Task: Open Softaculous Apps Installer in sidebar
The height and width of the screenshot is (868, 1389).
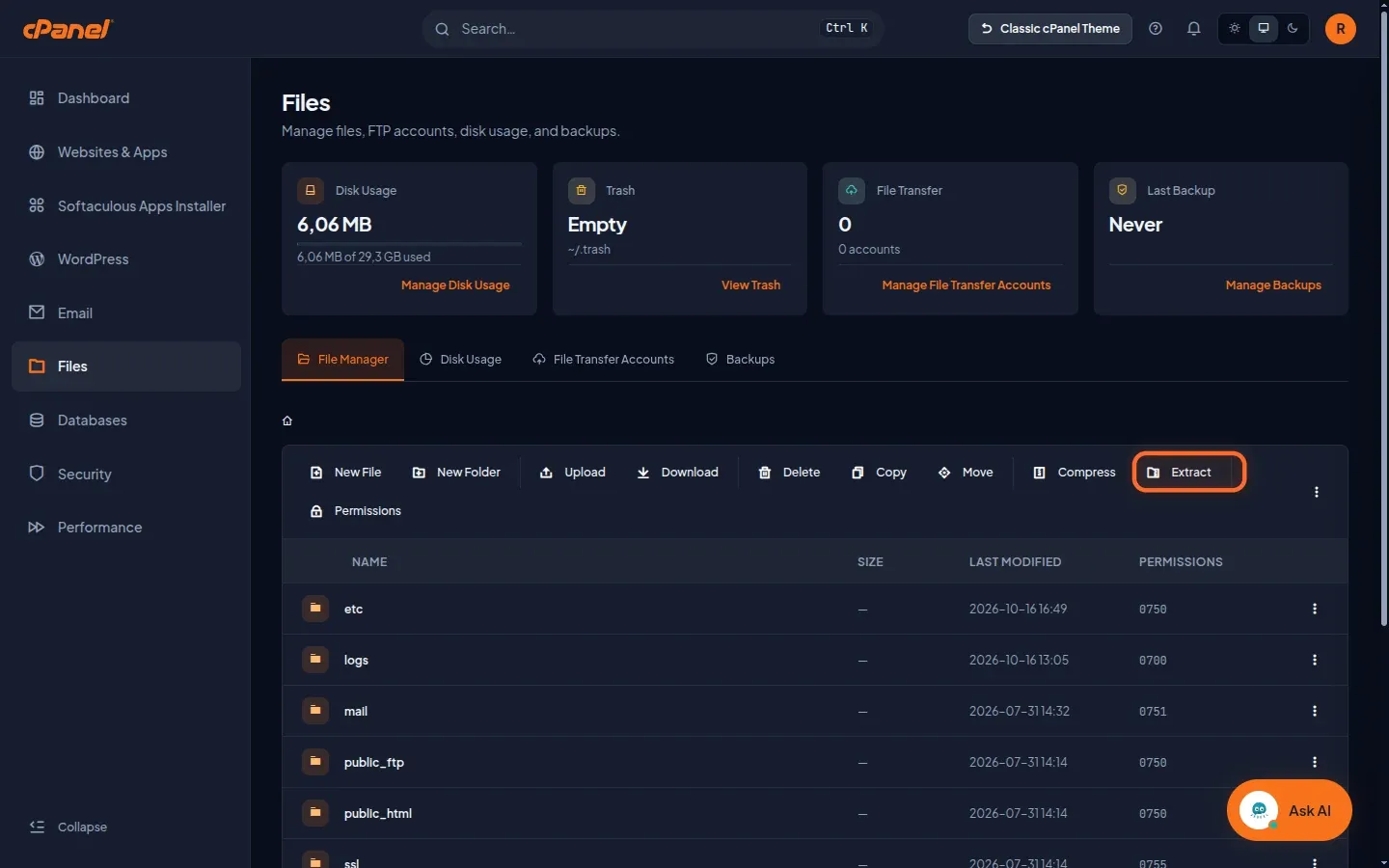Action: tap(126, 206)
